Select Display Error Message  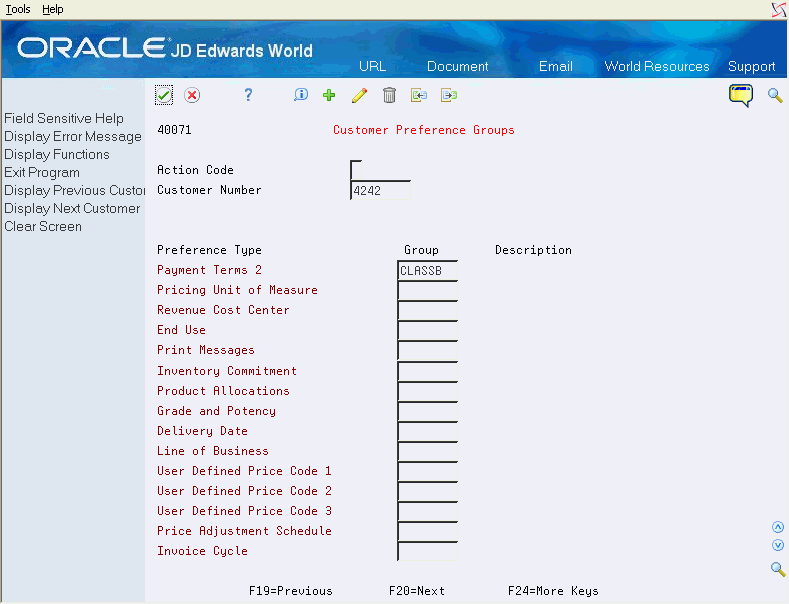[73, 136]
